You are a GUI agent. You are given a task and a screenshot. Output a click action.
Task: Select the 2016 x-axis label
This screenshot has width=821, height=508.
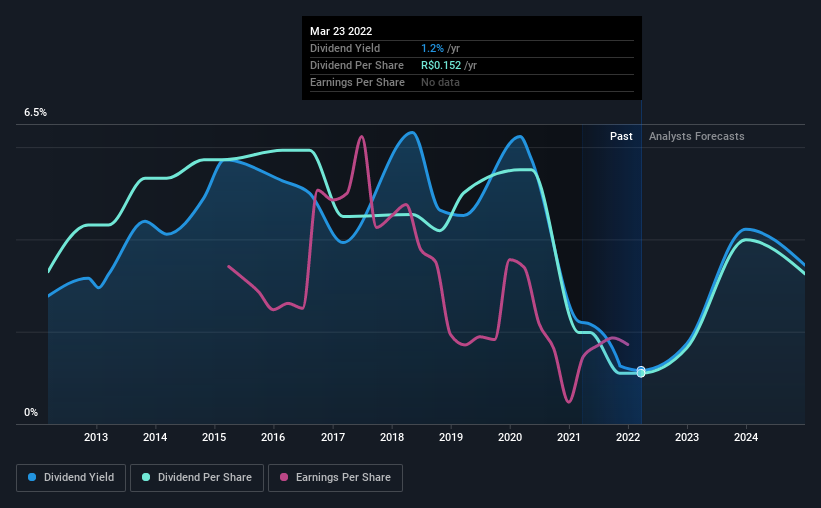(273, 437)
